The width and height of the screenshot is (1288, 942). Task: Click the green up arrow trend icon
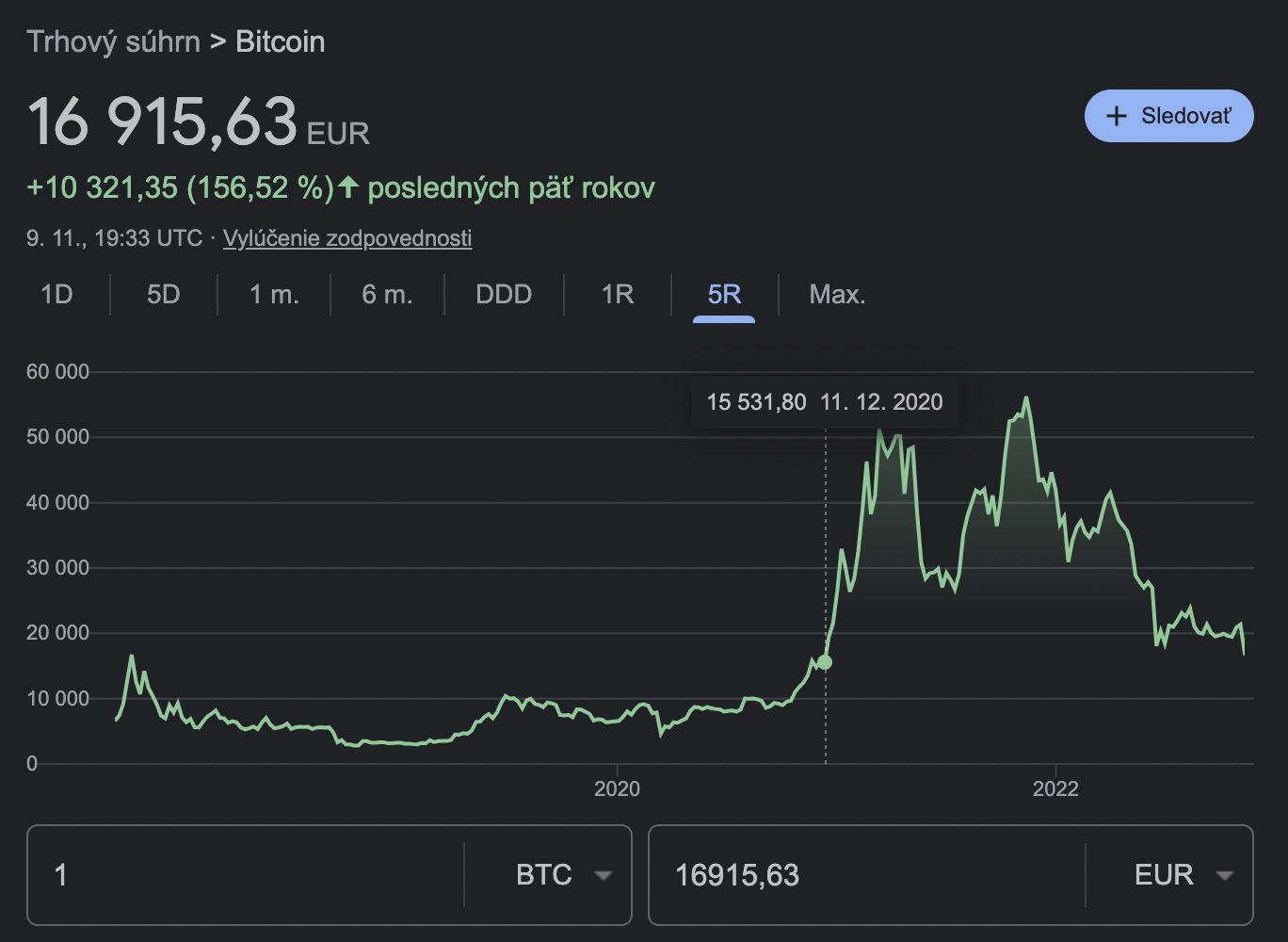pos(348,187)
